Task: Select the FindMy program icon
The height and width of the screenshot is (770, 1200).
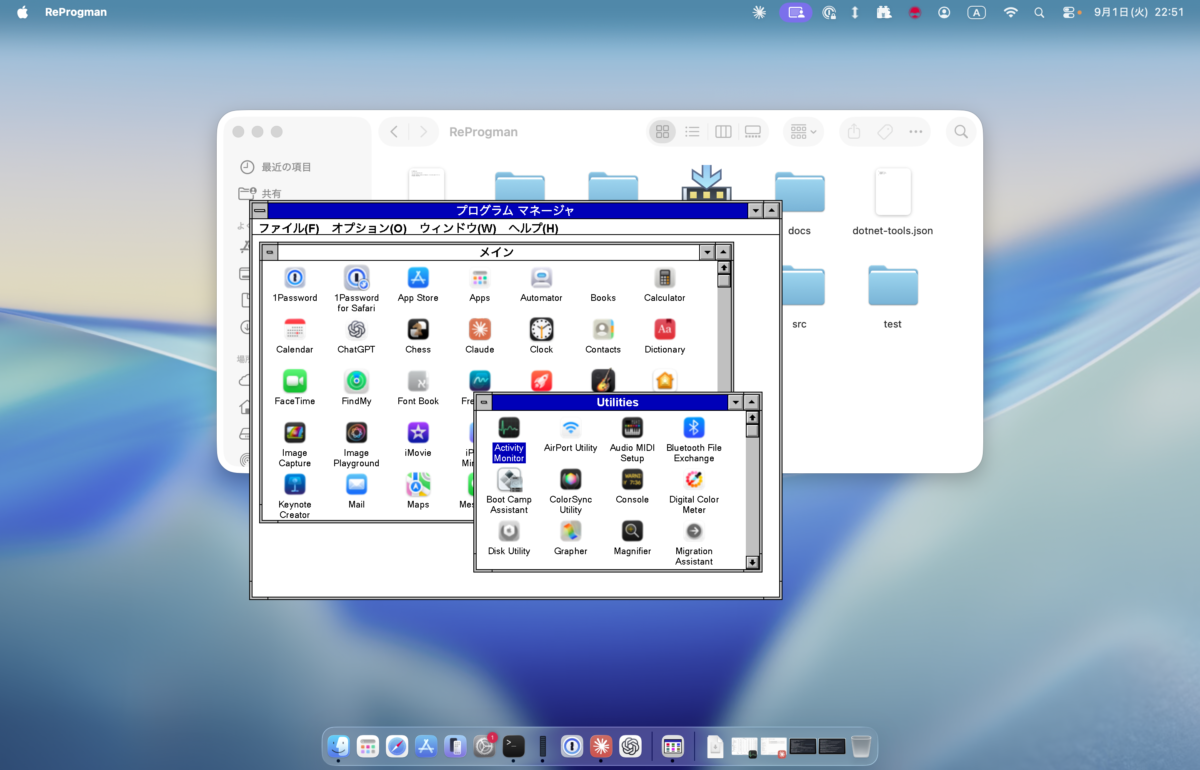Action: 356,381
